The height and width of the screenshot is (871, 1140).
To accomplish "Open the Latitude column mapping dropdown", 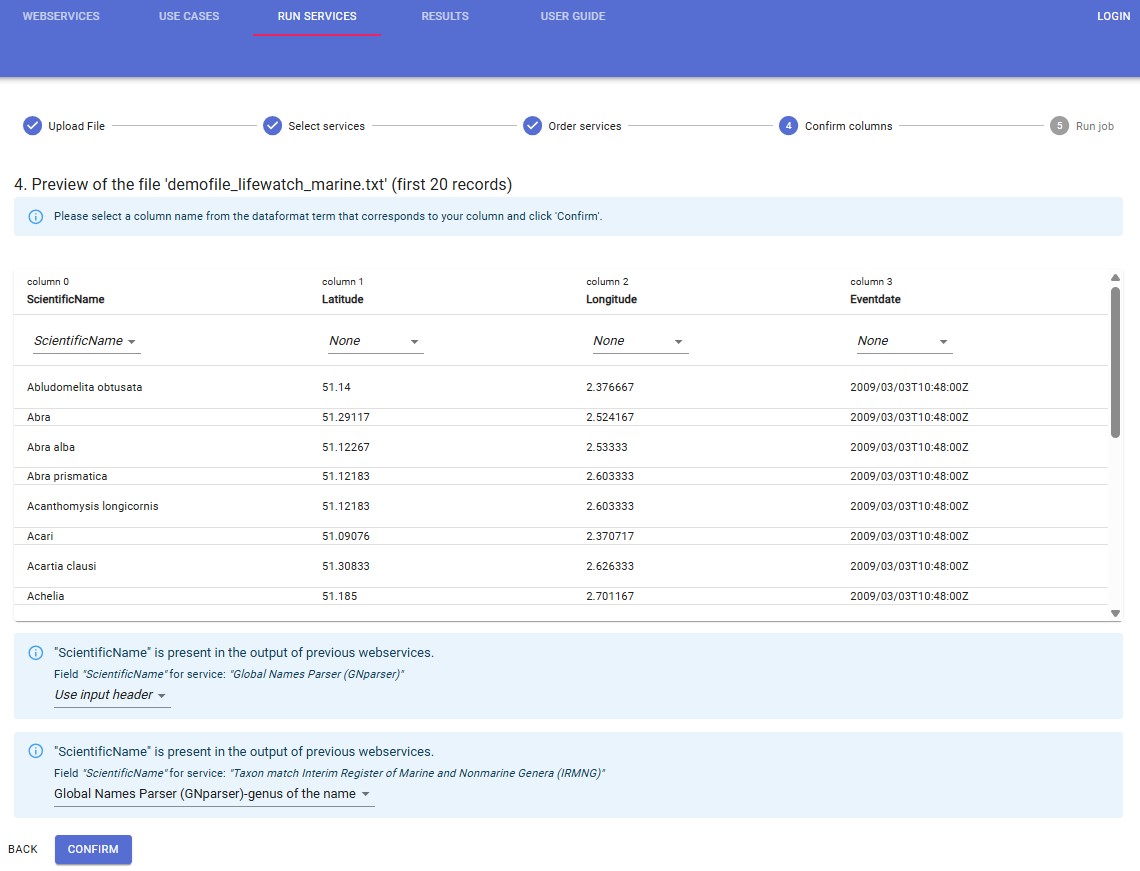I will [x=375, y=341].
